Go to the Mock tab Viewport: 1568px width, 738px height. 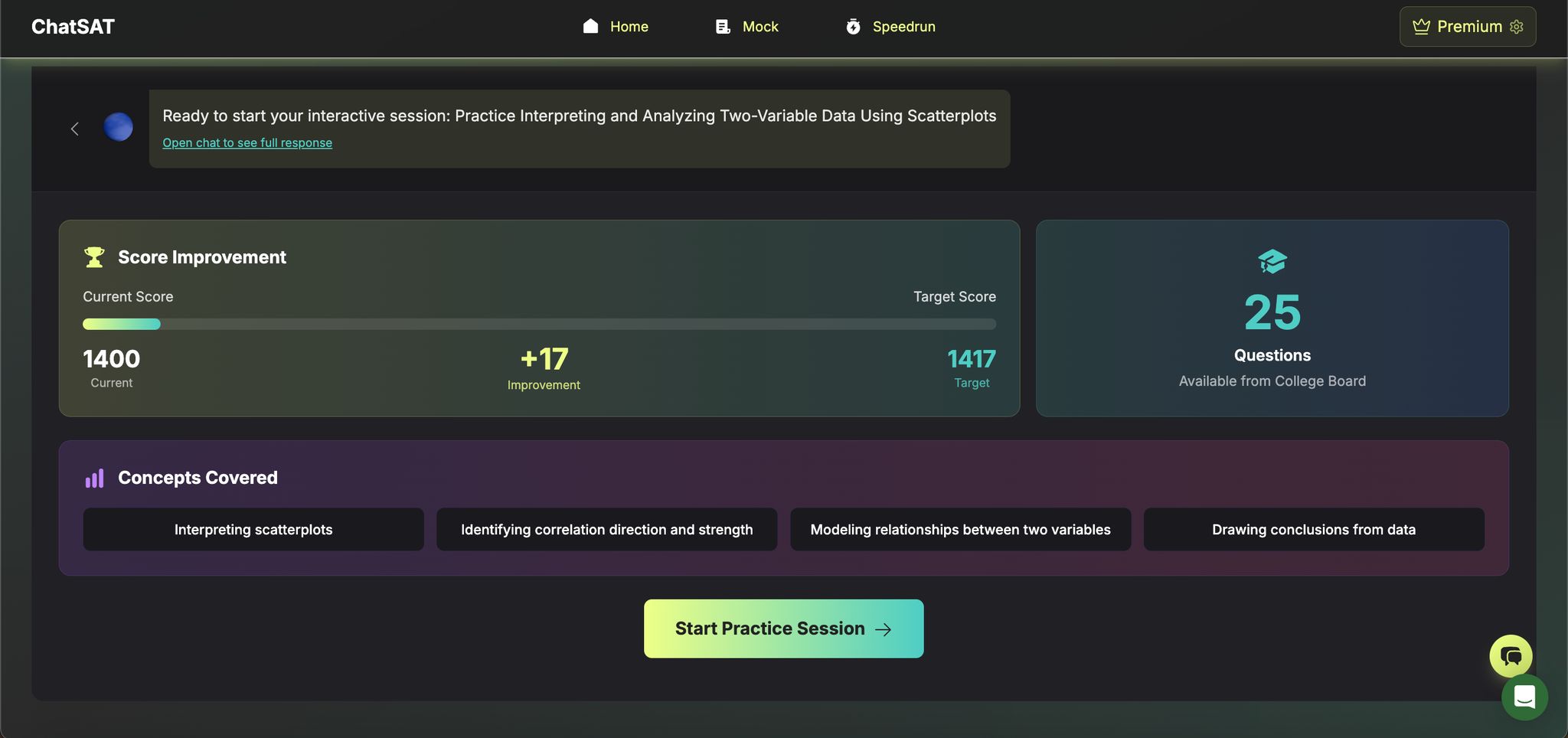coord(759,27)
